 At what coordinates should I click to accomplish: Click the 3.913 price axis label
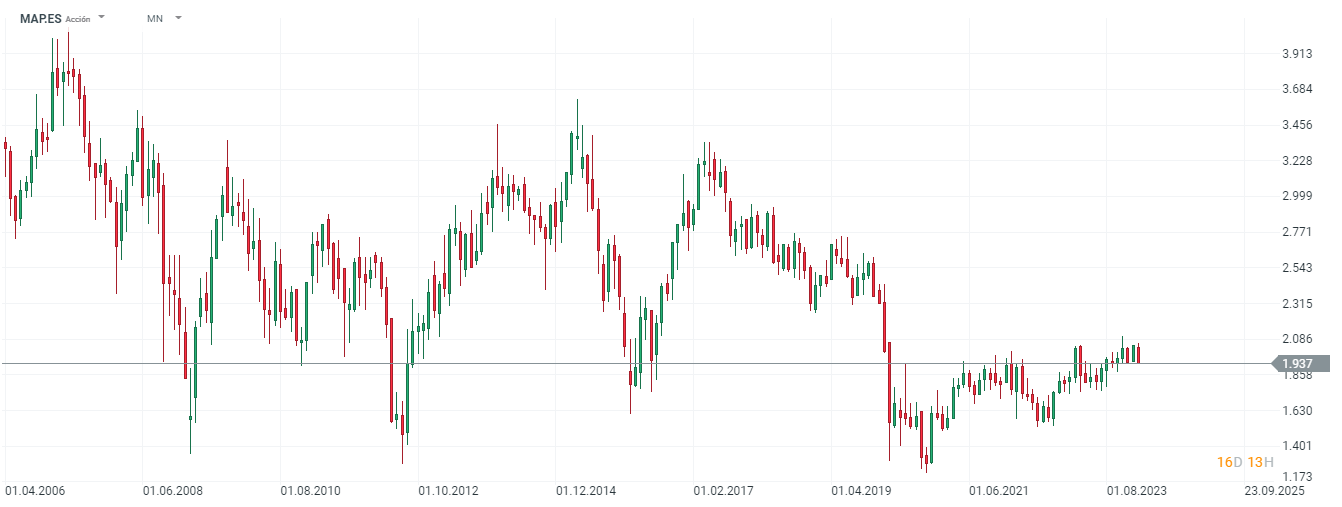pyautogui.click(x=1298, y=54)
